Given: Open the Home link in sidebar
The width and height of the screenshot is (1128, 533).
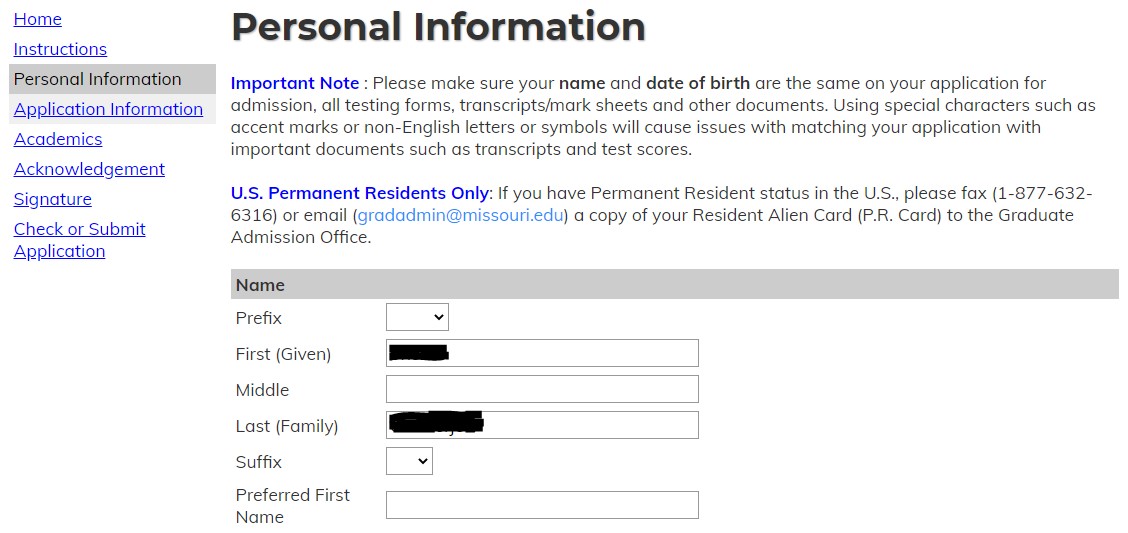Looking at the screenshot, I should [x=38, y=19].
